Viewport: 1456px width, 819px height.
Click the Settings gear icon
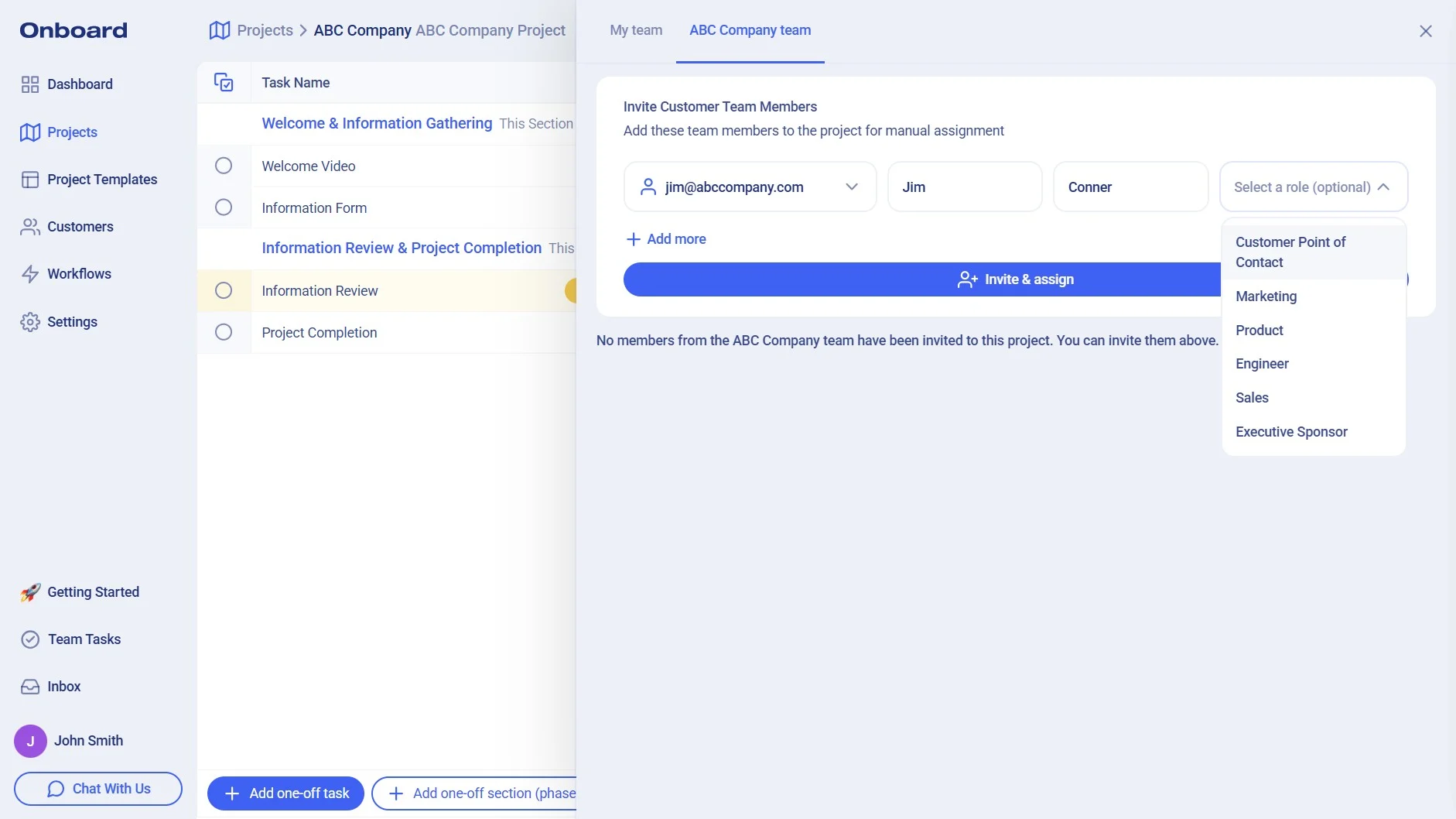point(30,322)
